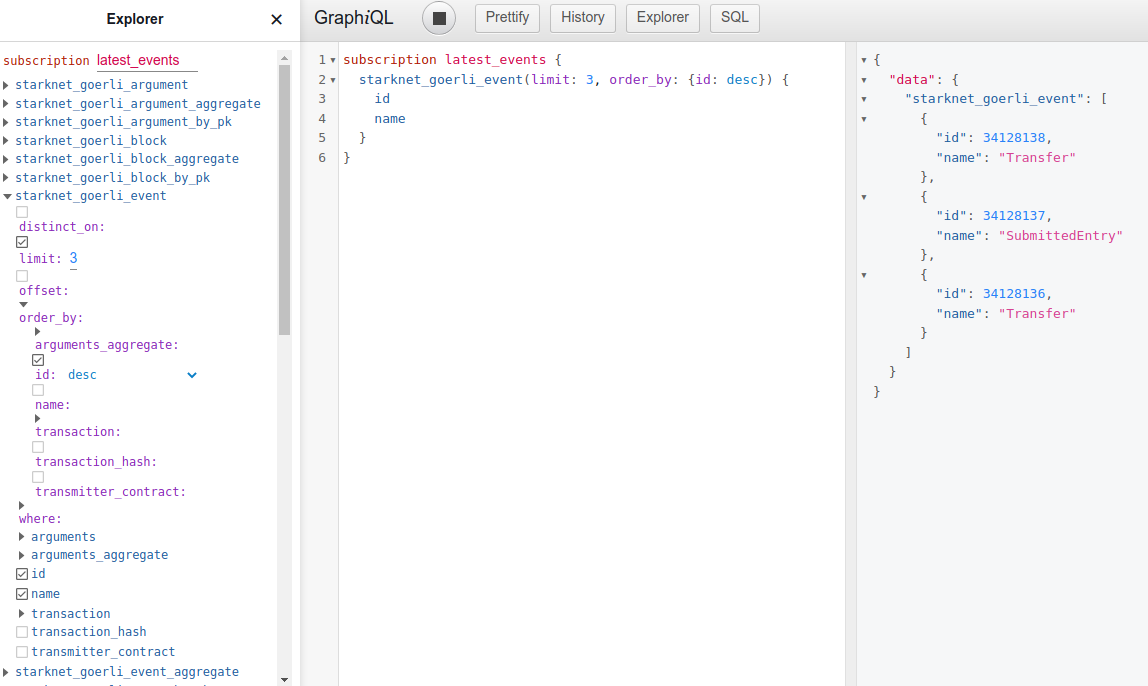Collapse the "starknet_goerli_event" array in results

[864, 99]
